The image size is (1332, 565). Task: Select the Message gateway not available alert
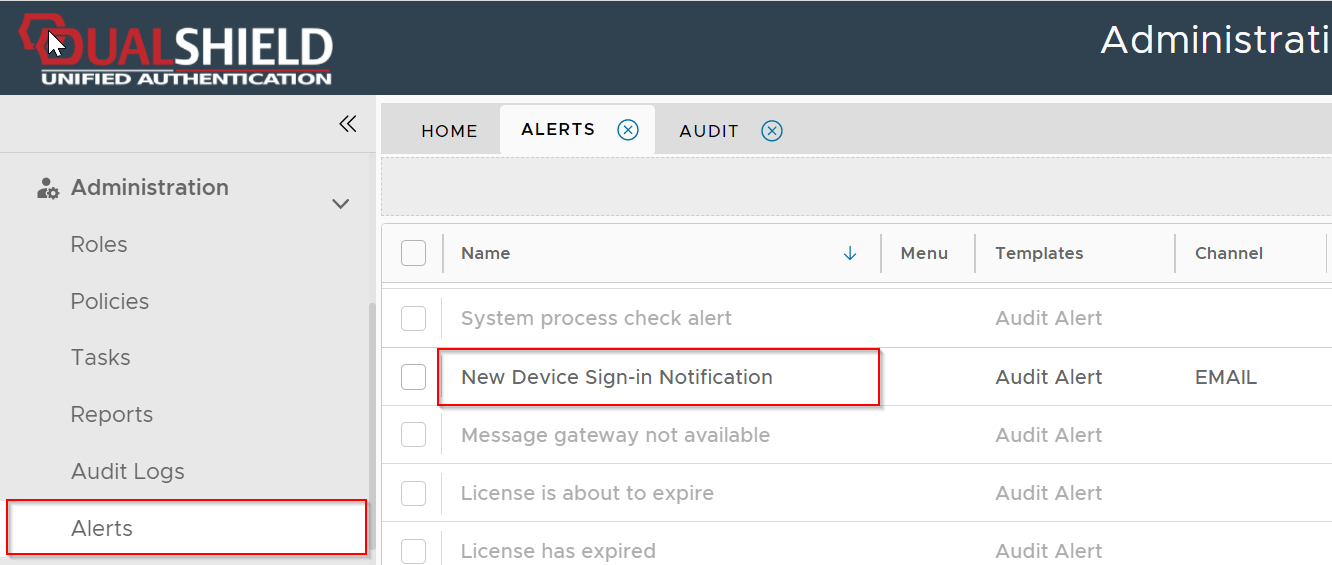point(615,435)
